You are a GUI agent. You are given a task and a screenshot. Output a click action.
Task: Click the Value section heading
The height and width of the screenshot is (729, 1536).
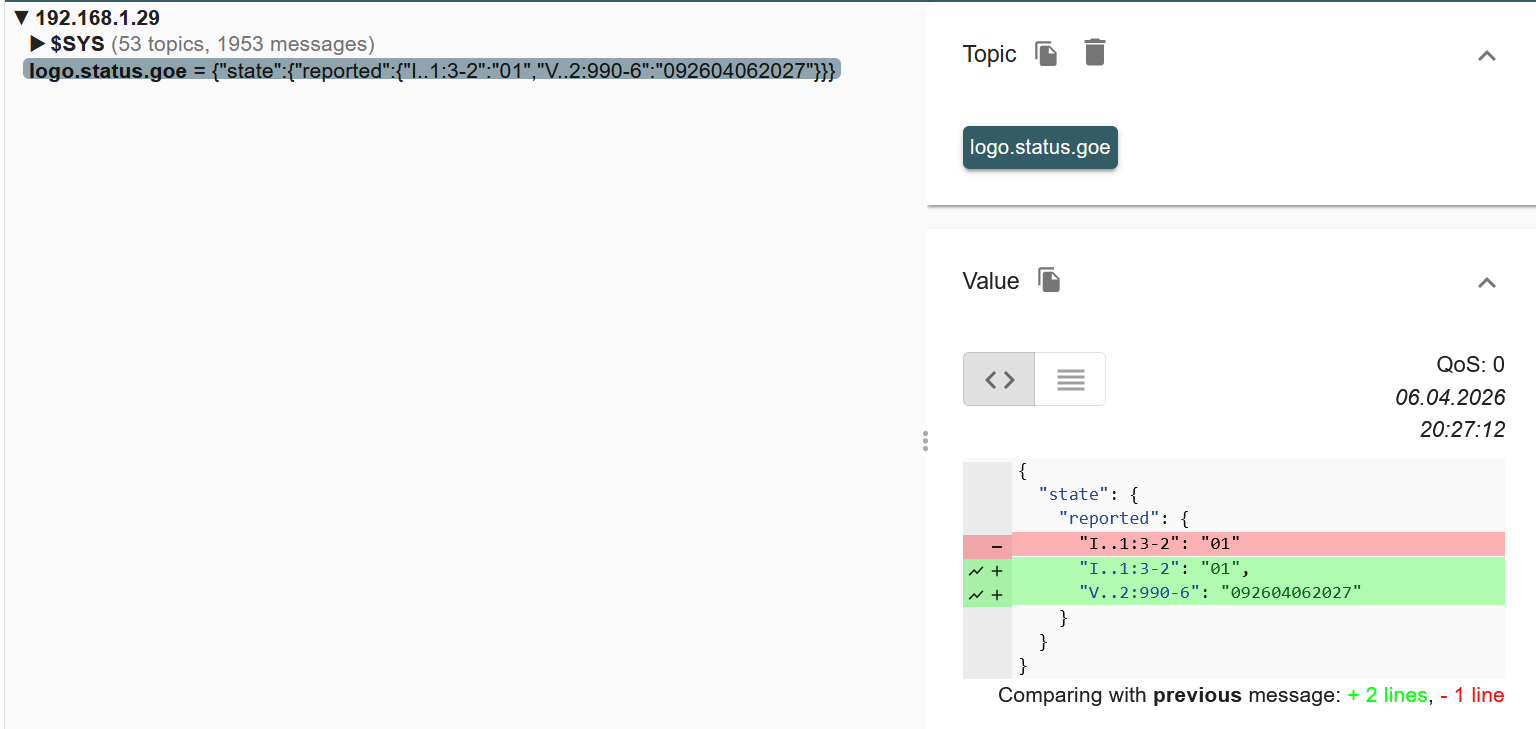[990, 282]
